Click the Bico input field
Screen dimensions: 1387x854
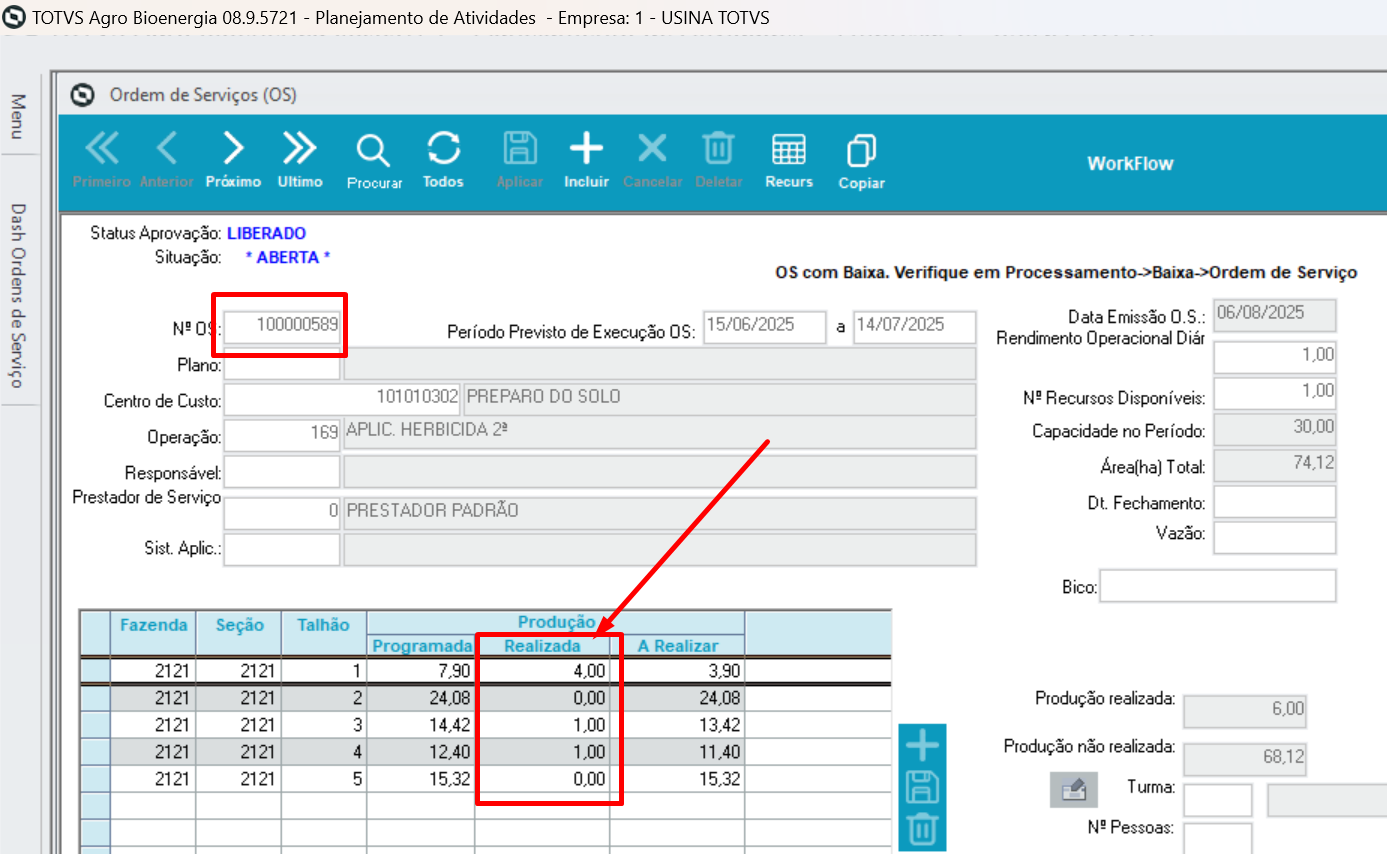pos(1218,586)
